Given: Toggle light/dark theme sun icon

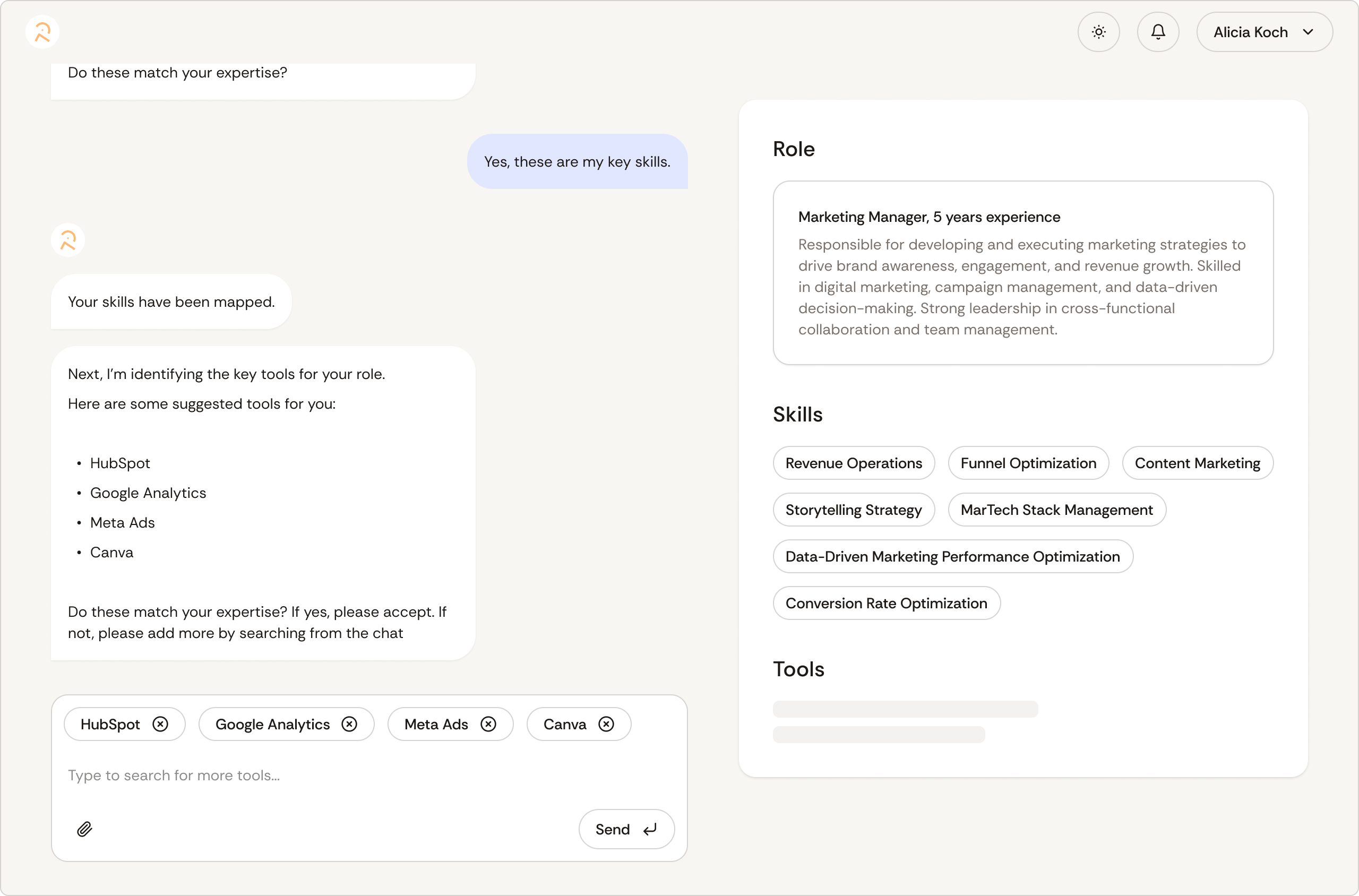Looking at the screenshot, I should point(1098,32).
